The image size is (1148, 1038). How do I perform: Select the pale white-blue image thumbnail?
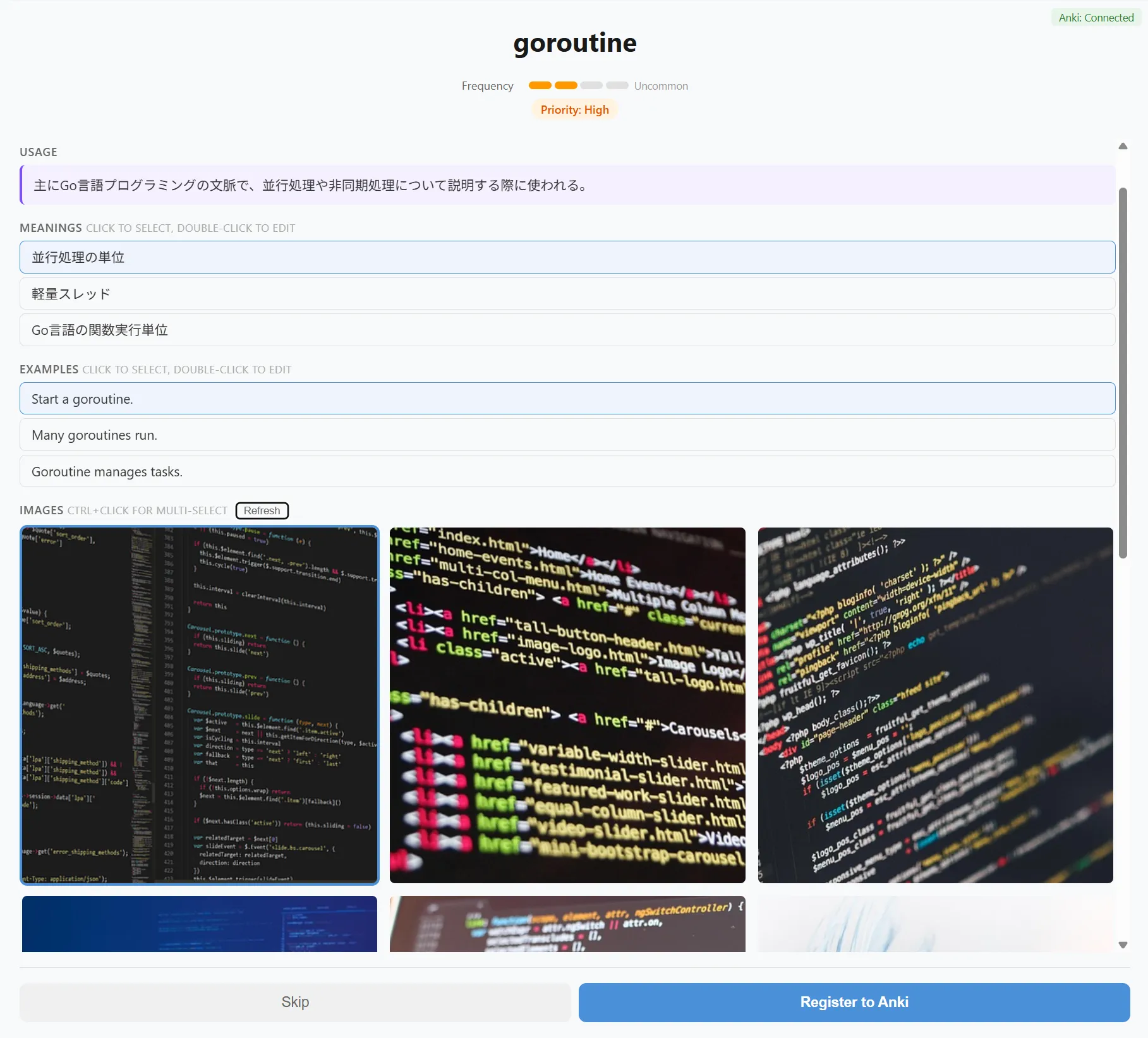936,924
